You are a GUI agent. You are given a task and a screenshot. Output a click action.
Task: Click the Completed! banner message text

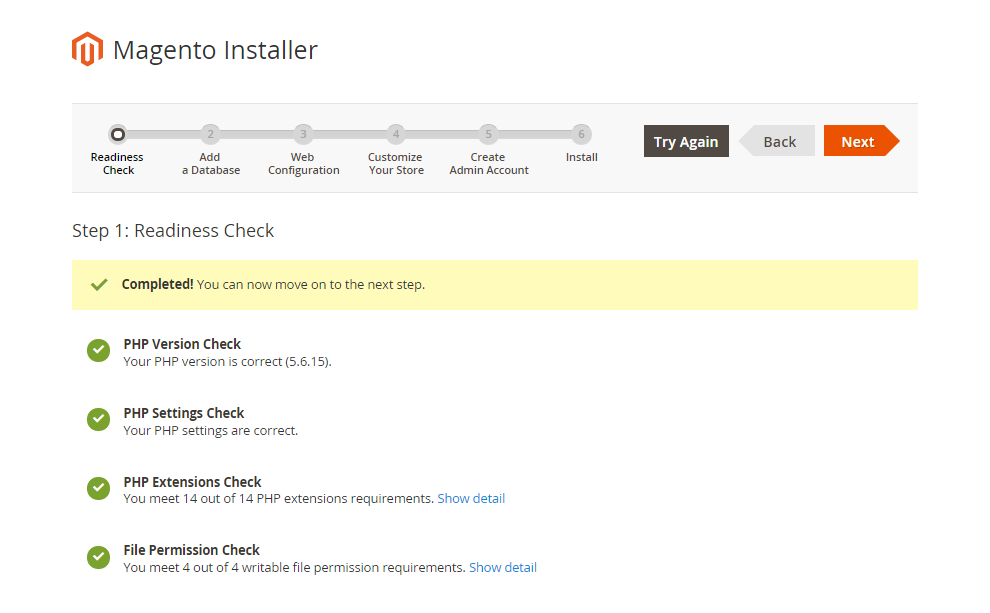(x=273, y=285)
